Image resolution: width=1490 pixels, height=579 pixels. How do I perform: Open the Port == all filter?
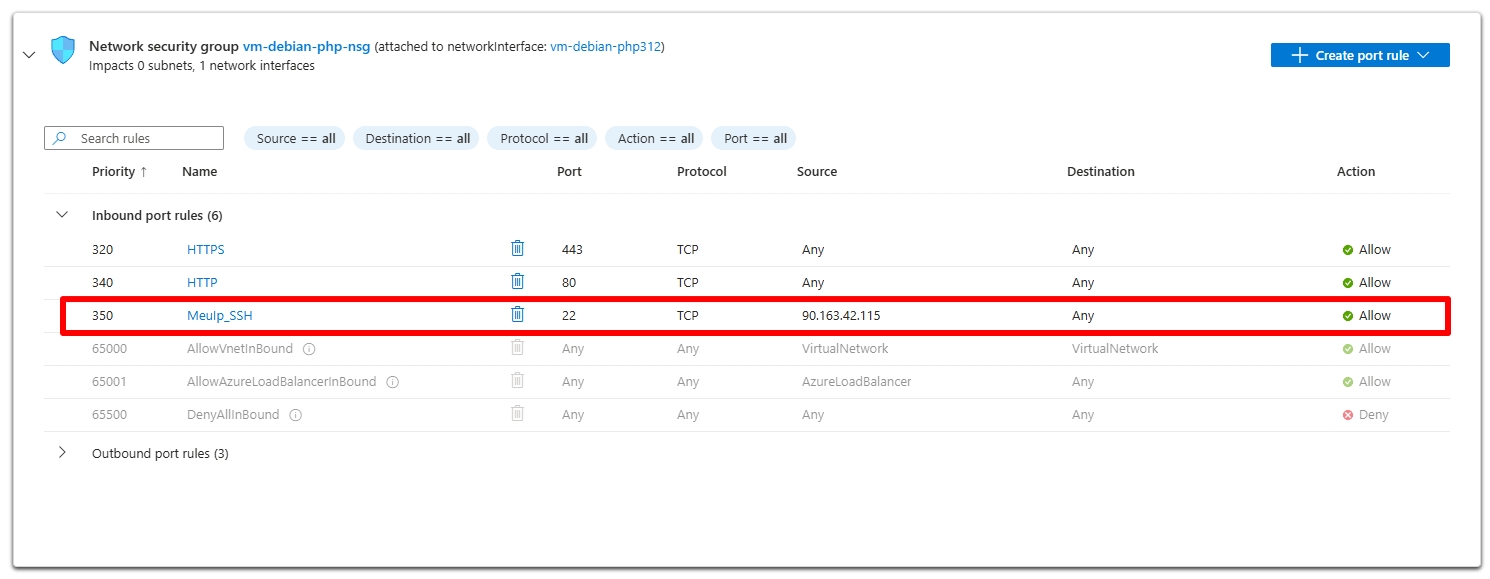[754, 138]
